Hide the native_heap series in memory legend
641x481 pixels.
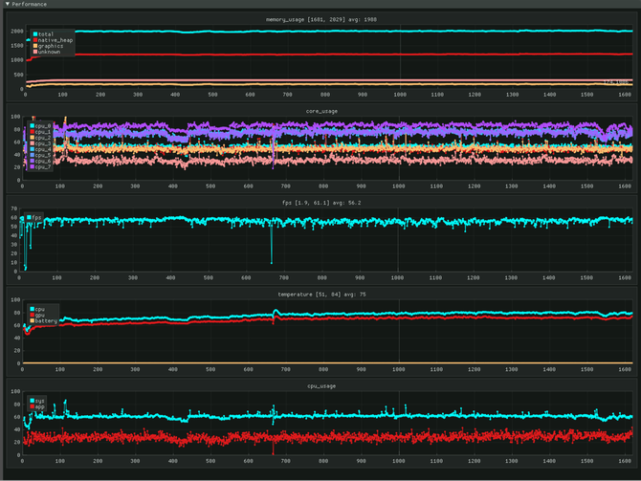(50, 39)
